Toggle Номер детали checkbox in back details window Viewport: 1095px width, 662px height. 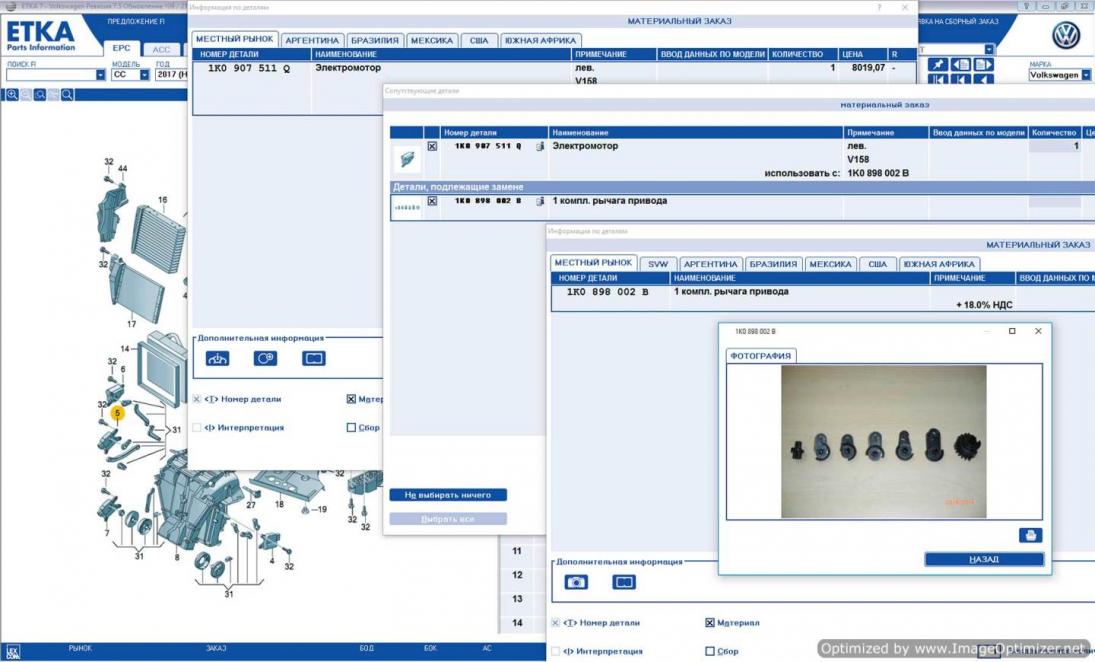click(197, 399)
